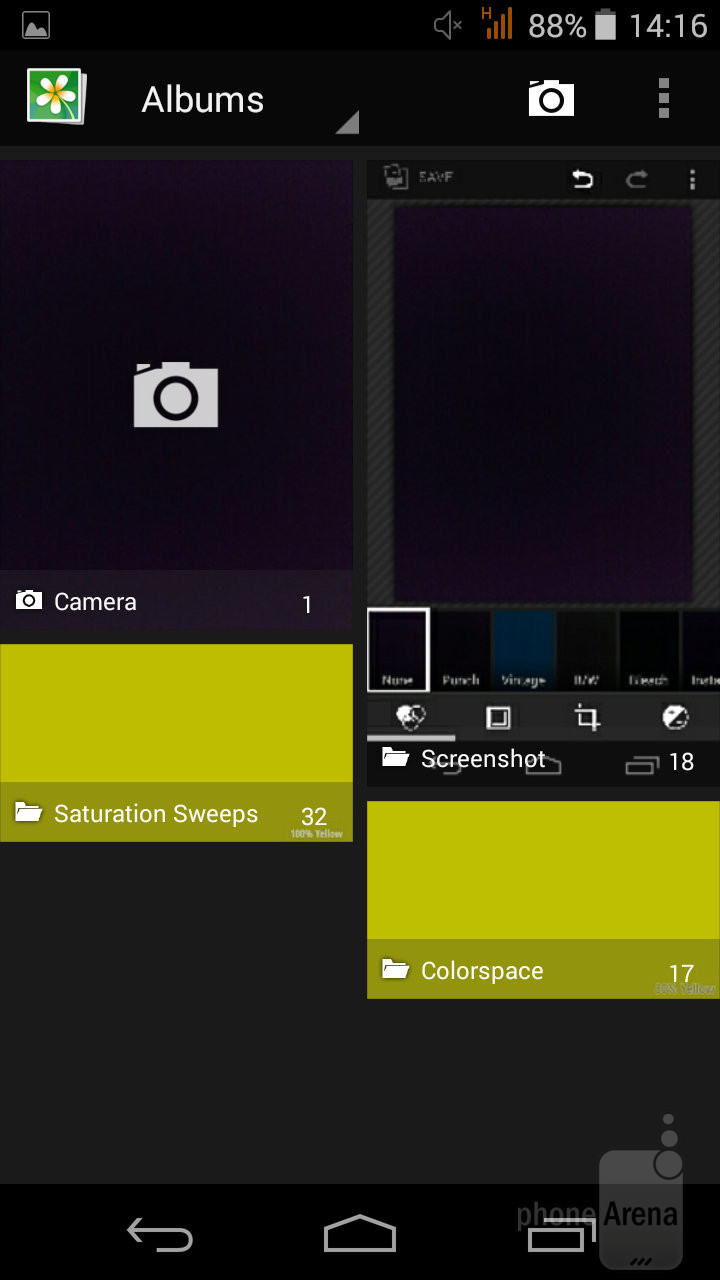The height and width of the screenshot is (1280, 720).
Task: Tap the battery icon in status bar
Action: click(x=605, y=26)
